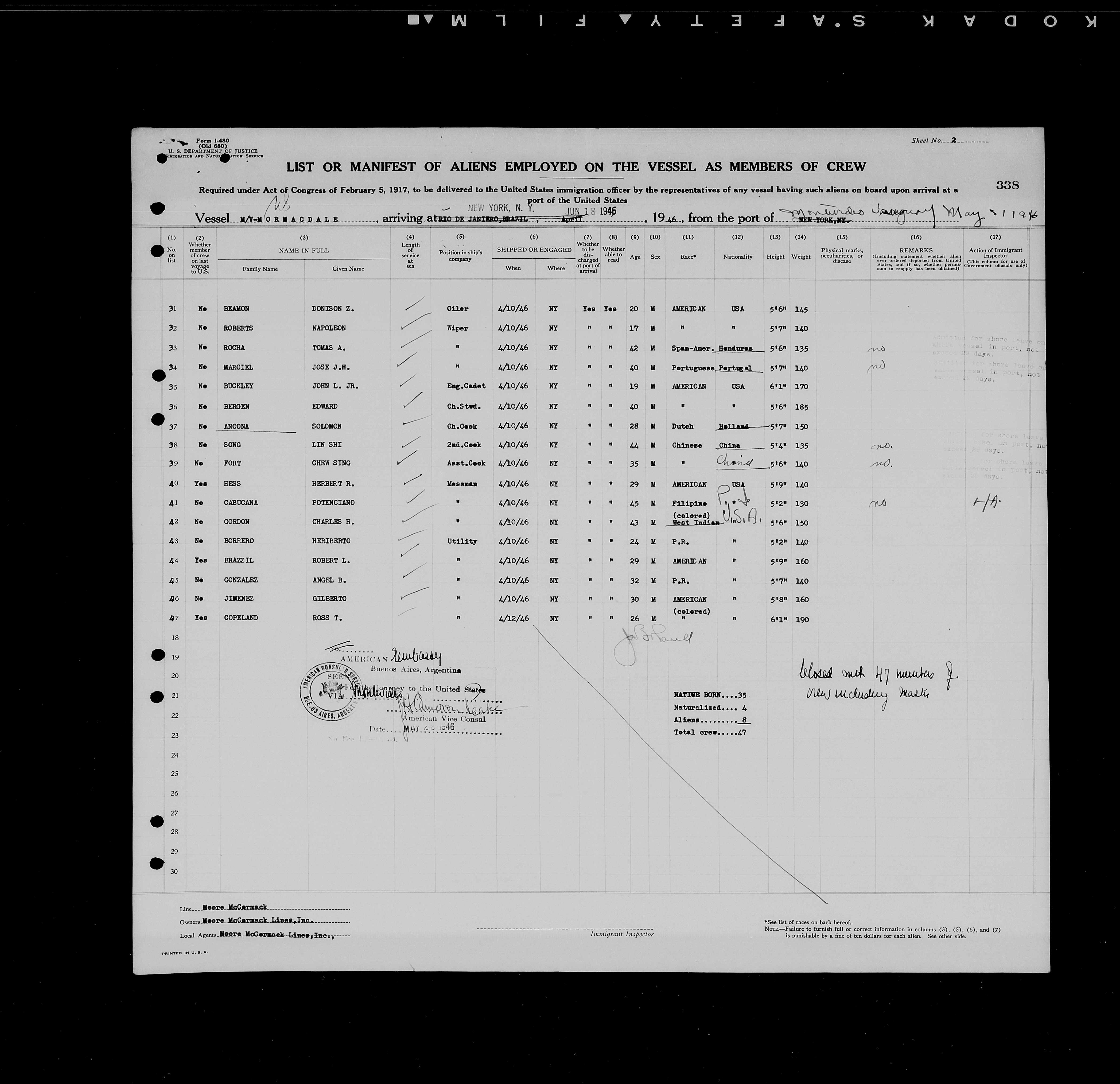Click the Utility position in Borrero's row

[462, 541]
